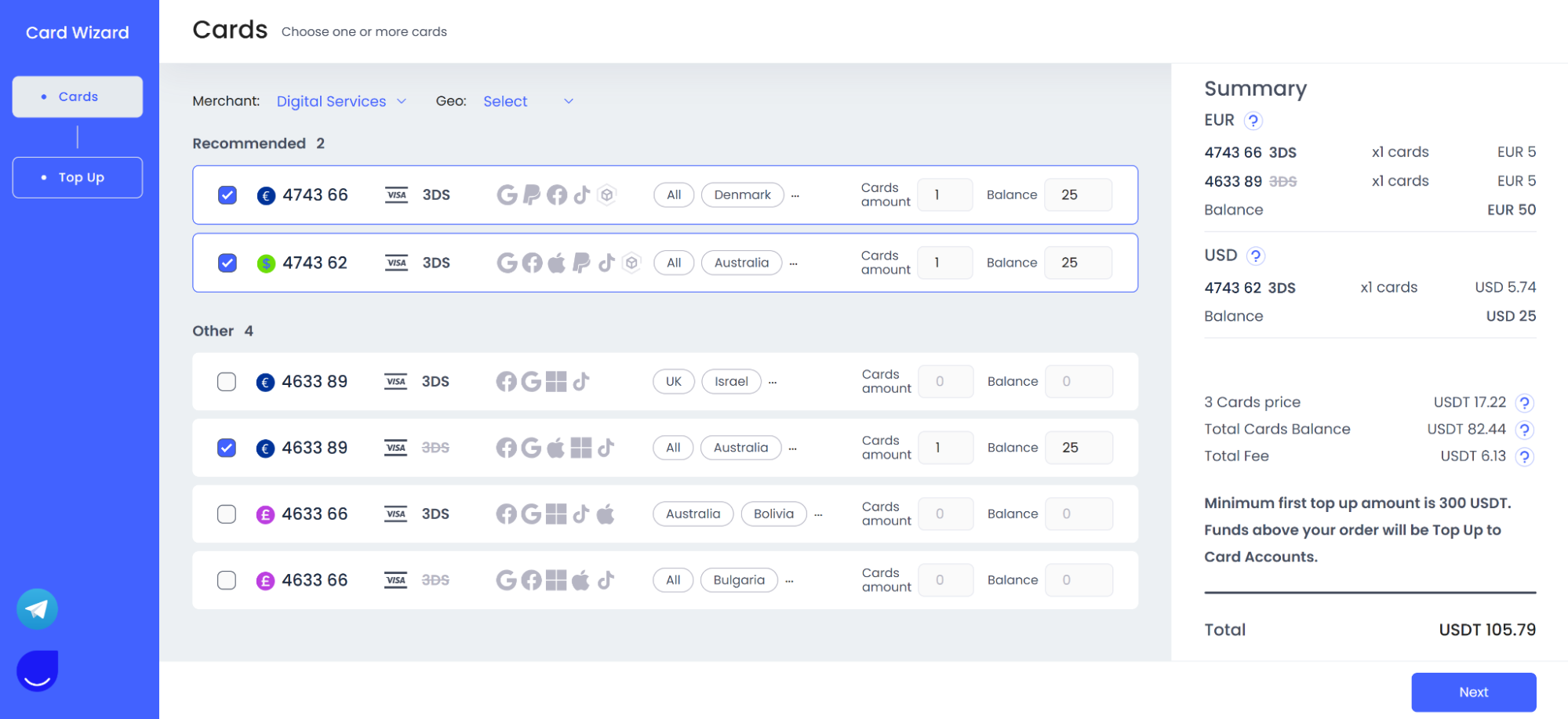
Task: Edit Balance field for 4633 89 Australia row
Action: [1079, 448]
